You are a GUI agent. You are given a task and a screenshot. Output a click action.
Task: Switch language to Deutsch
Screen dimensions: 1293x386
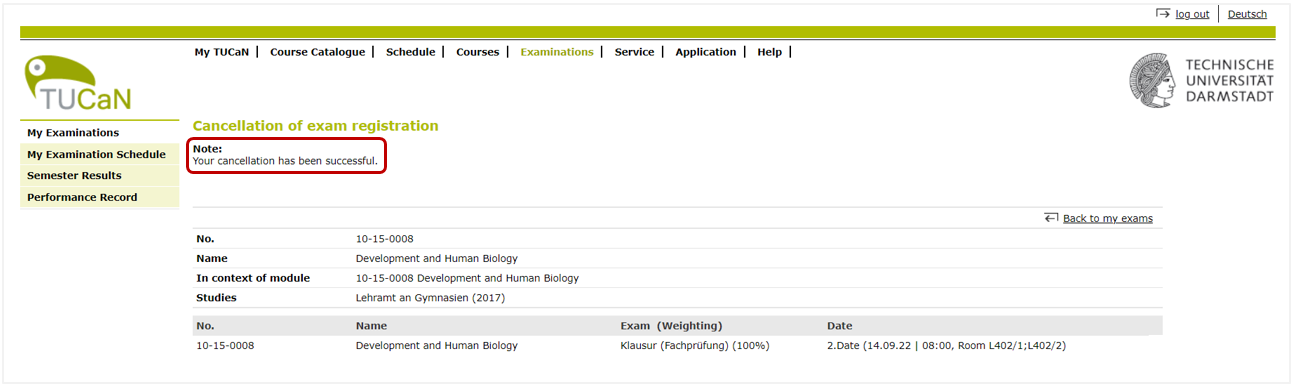[1247, 14]
